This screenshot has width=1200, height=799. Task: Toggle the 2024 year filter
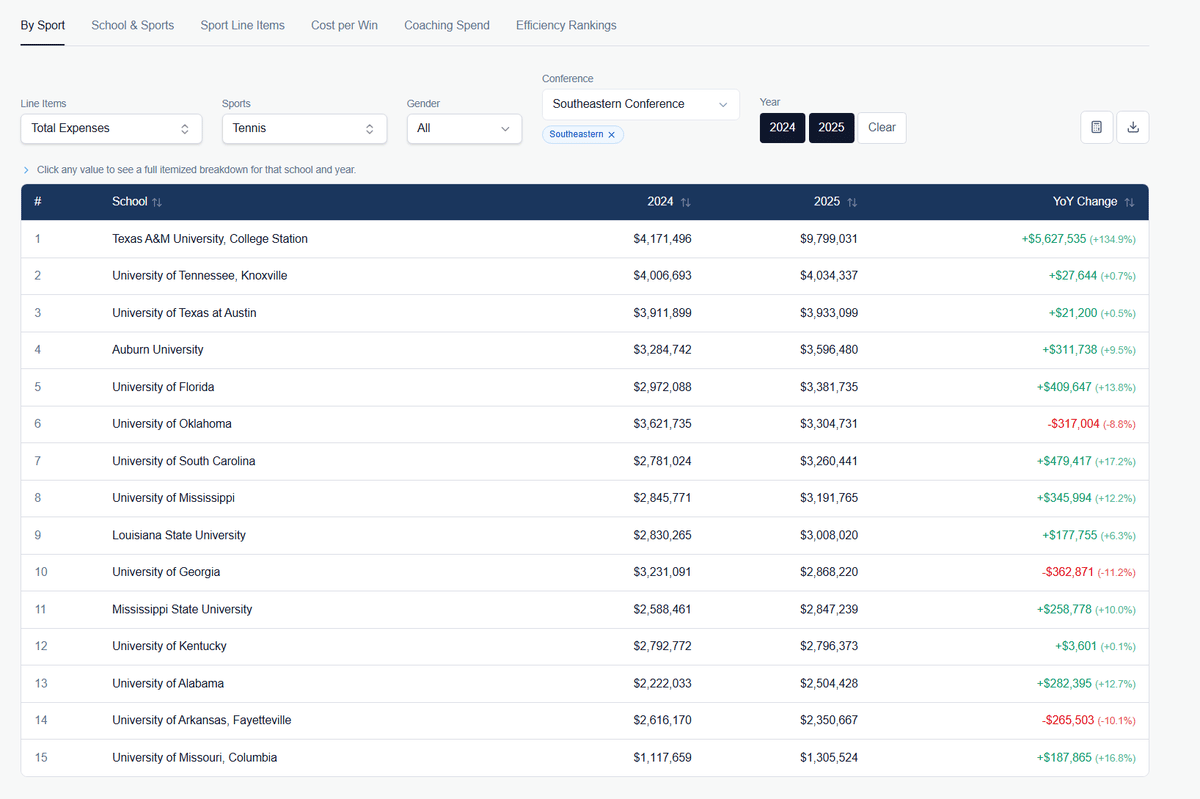click(x=782, y=128)
